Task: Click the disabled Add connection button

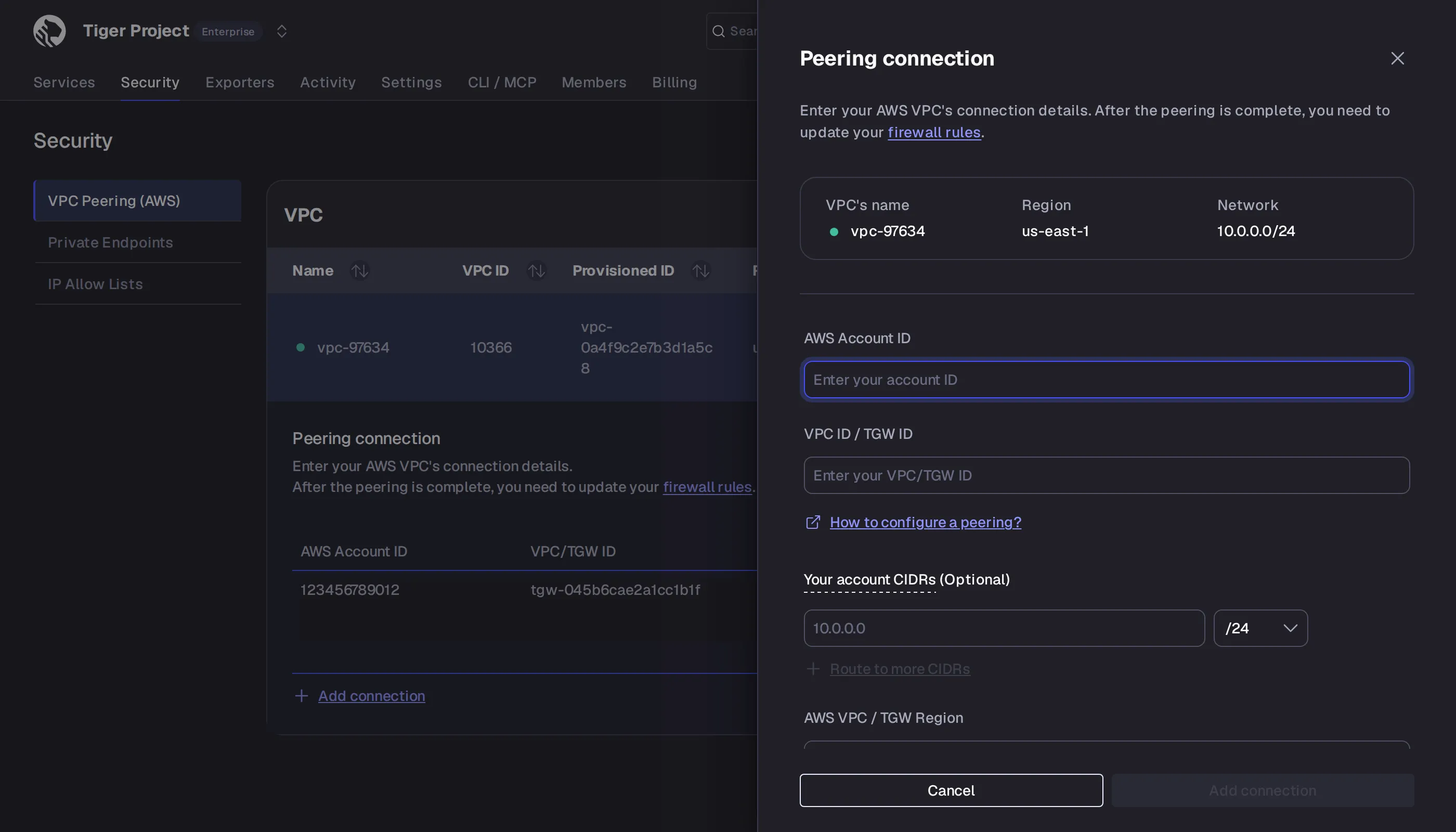Action: [1262, 790]
